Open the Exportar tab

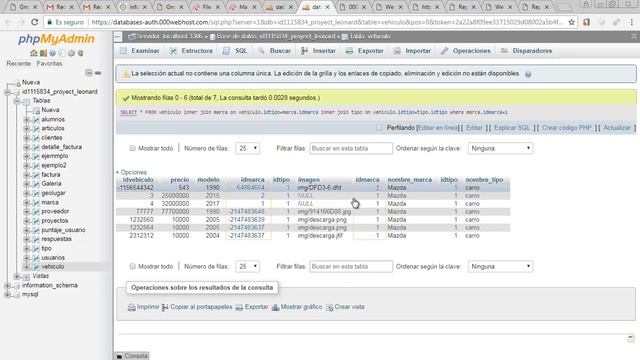pyautogui.click(x=364, y=51)
